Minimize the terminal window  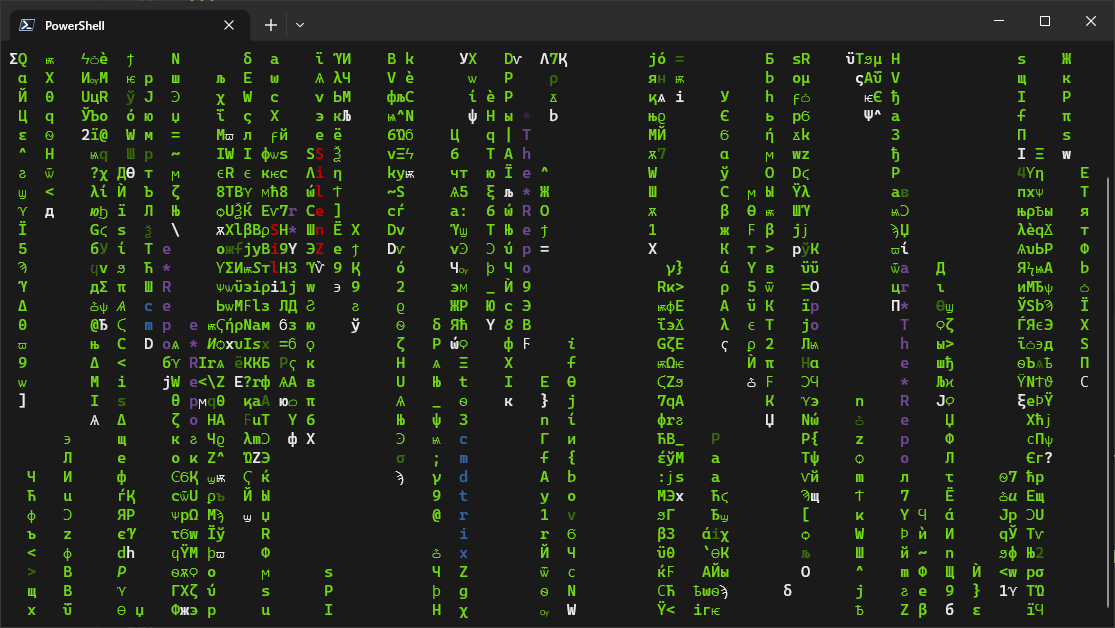[998, 21]
